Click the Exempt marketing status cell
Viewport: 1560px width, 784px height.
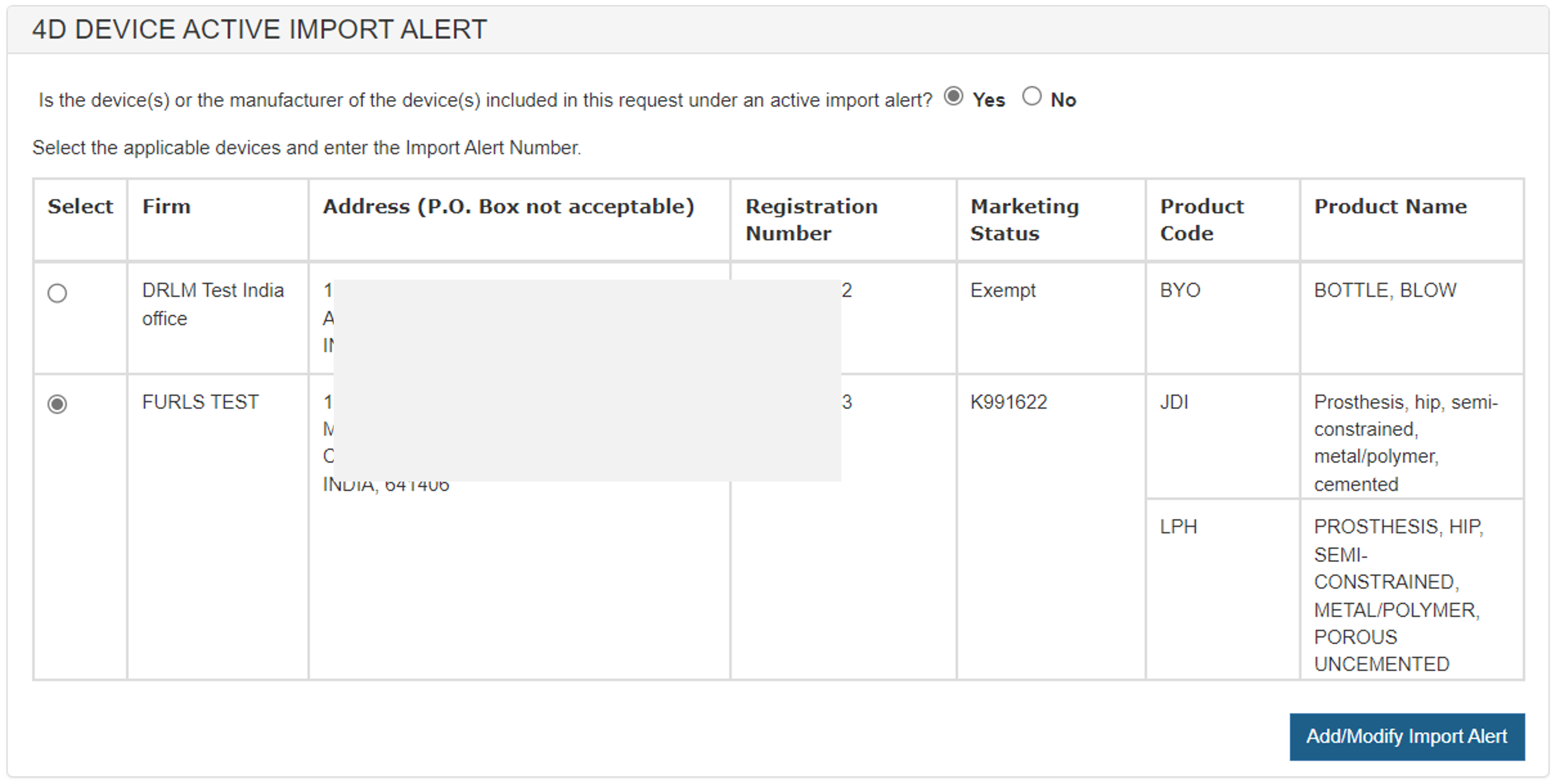[x=1003, y=290]
